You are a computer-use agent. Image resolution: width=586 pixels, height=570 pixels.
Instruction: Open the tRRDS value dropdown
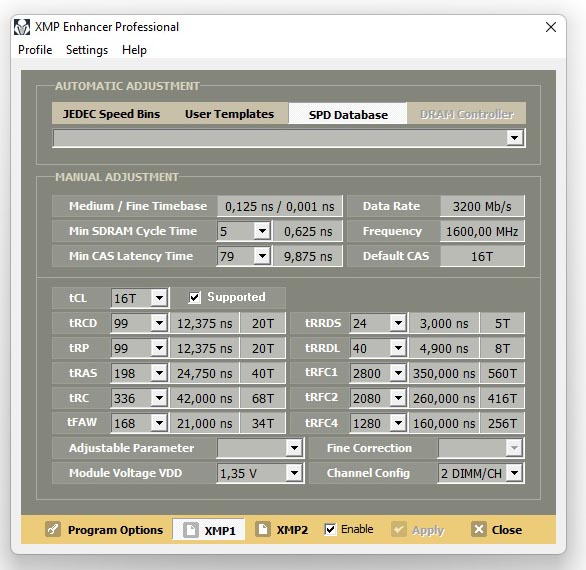(x=398, y=323)
